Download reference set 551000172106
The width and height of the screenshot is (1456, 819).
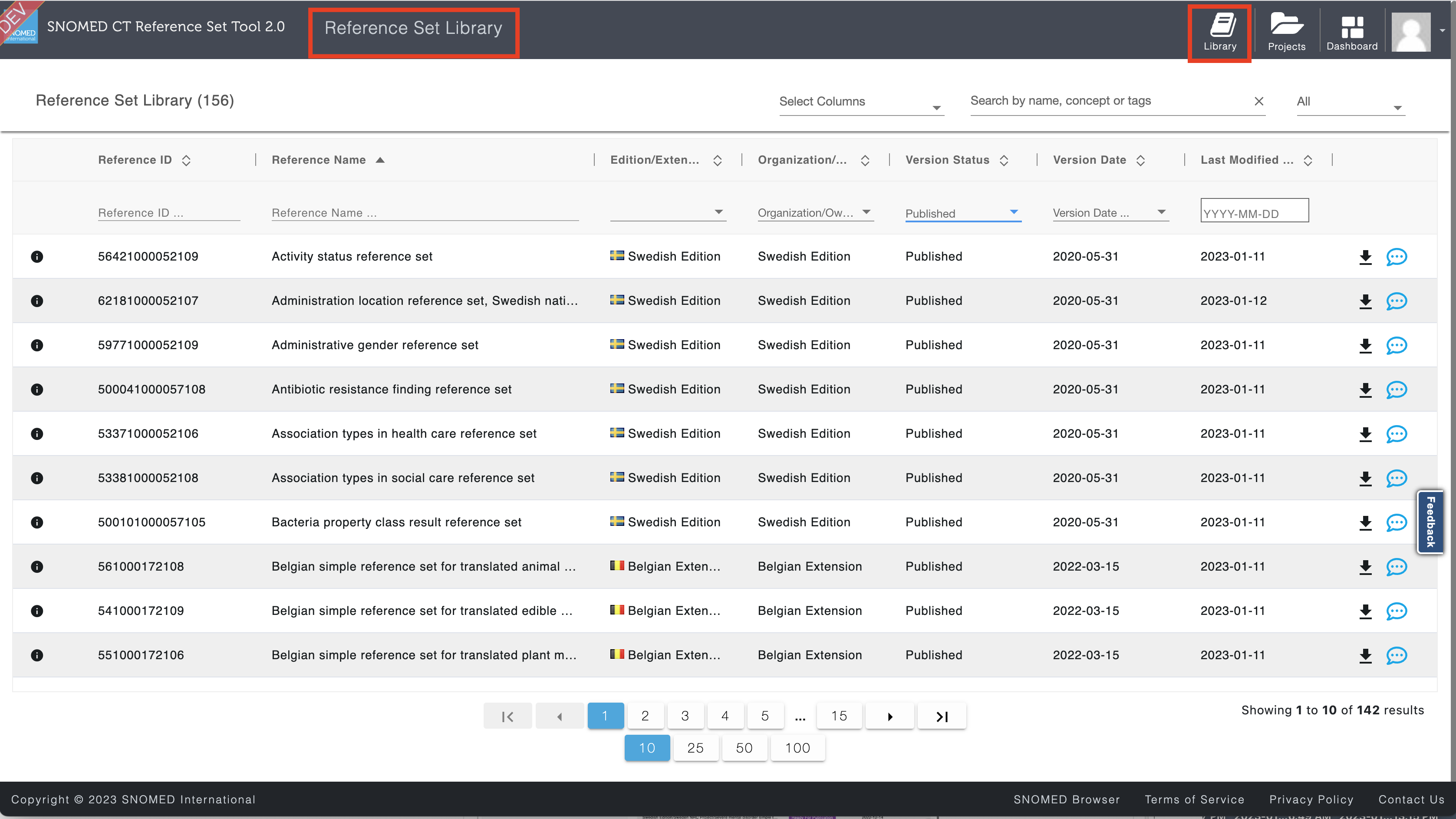pyautogui.click(x=1366, y=656)
